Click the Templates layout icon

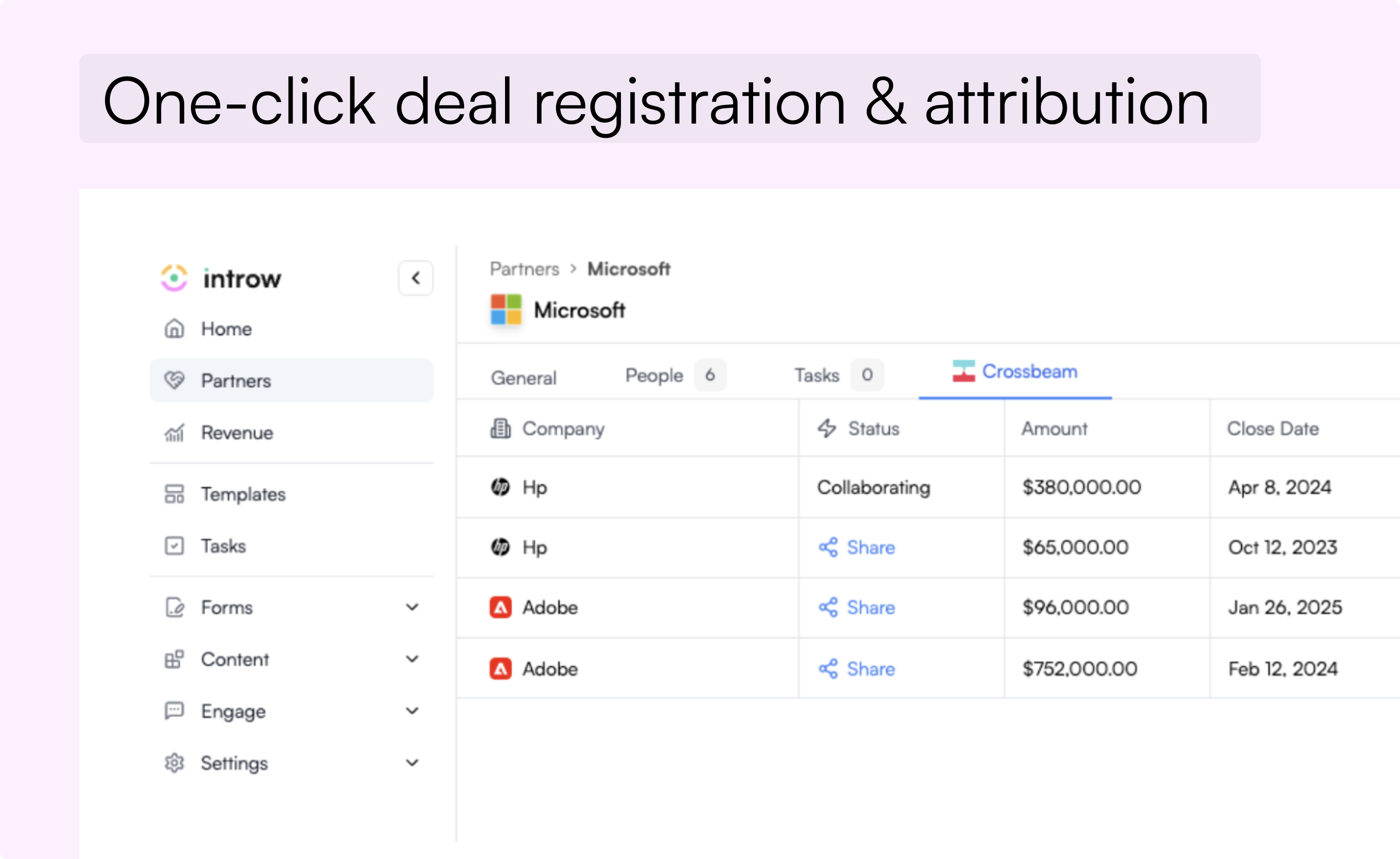tap(174, 494)
